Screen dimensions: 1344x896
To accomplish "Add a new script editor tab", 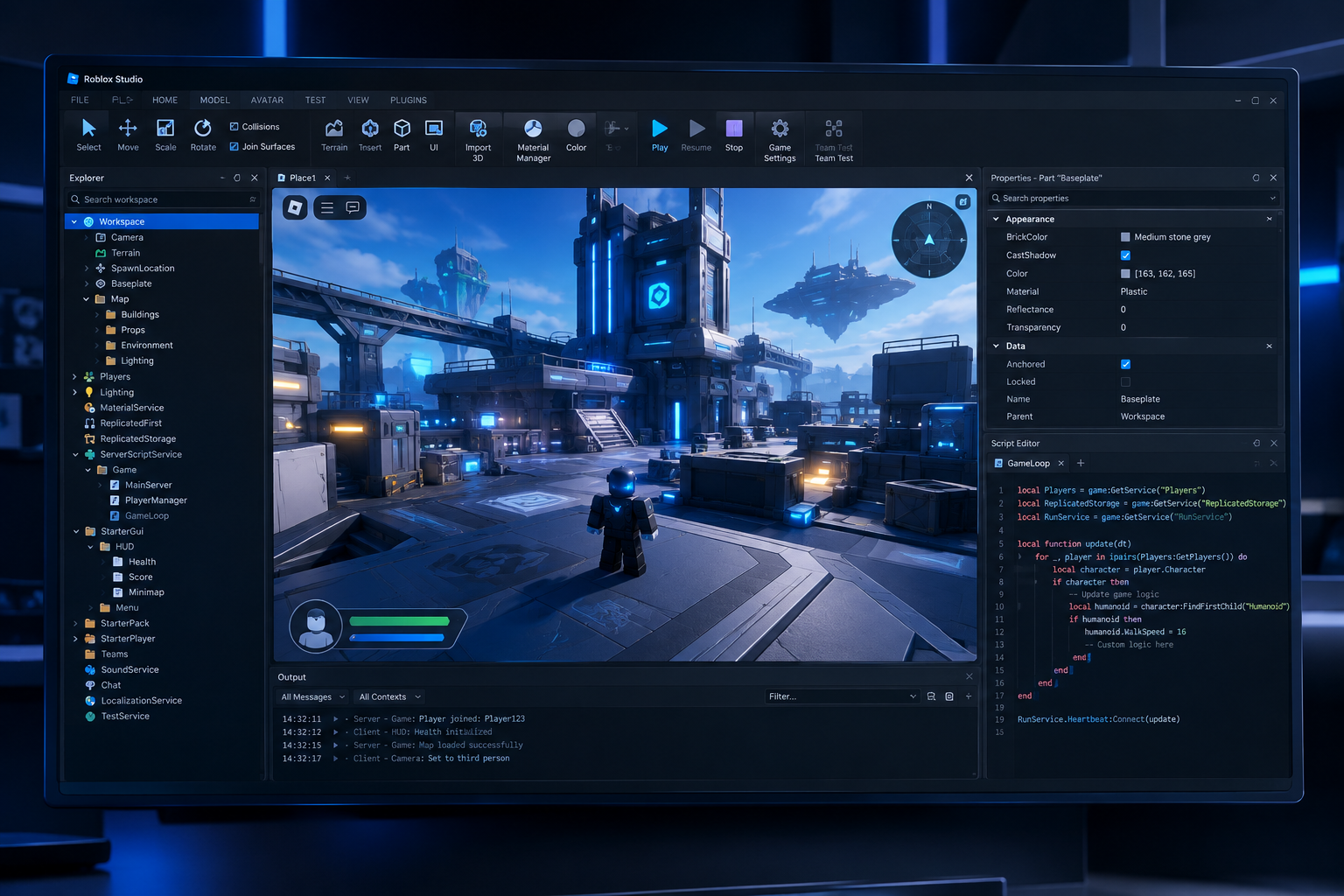I will (x=1081, y=463).
